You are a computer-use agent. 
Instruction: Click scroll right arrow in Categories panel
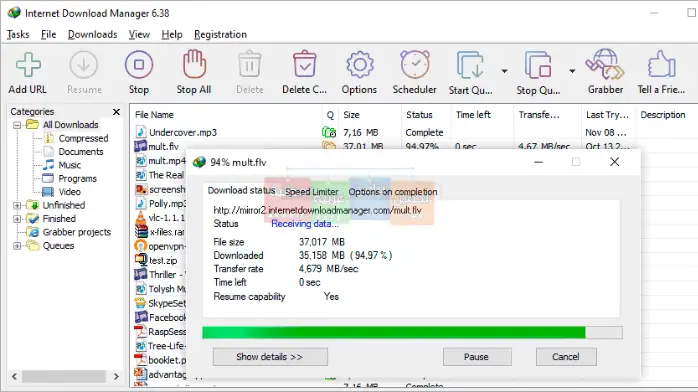pyautogui.click(x=116, y=376)
